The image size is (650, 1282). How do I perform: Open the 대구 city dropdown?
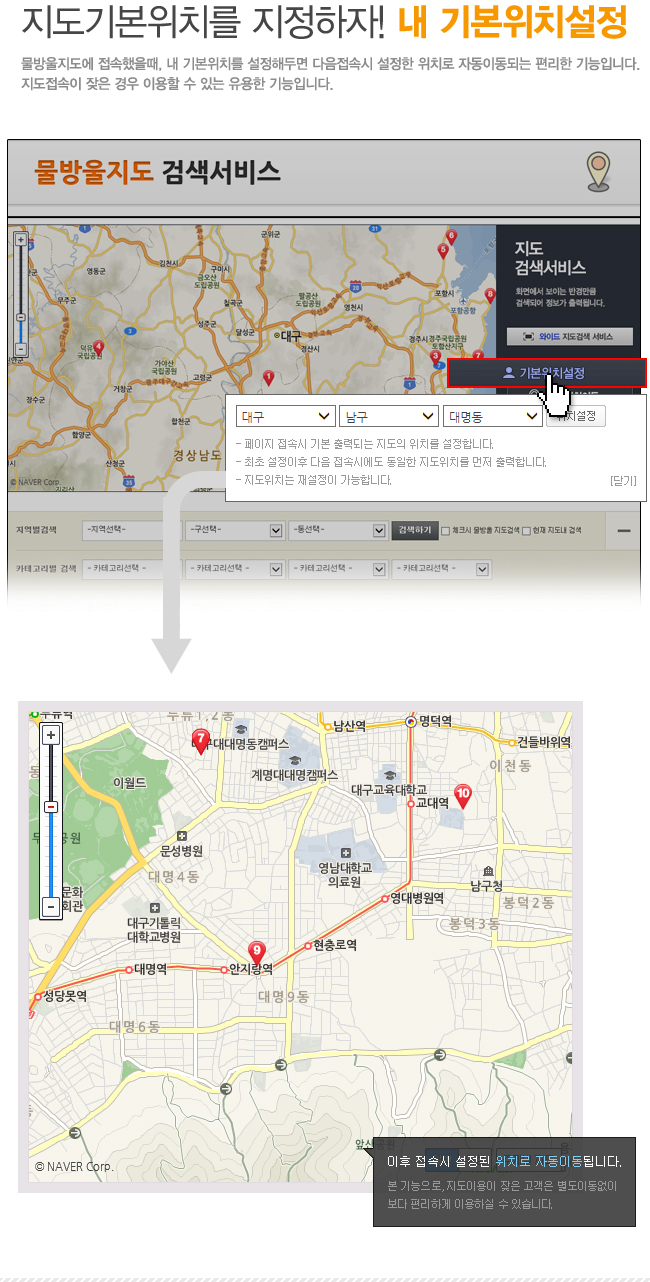click(x=285, y=416)
